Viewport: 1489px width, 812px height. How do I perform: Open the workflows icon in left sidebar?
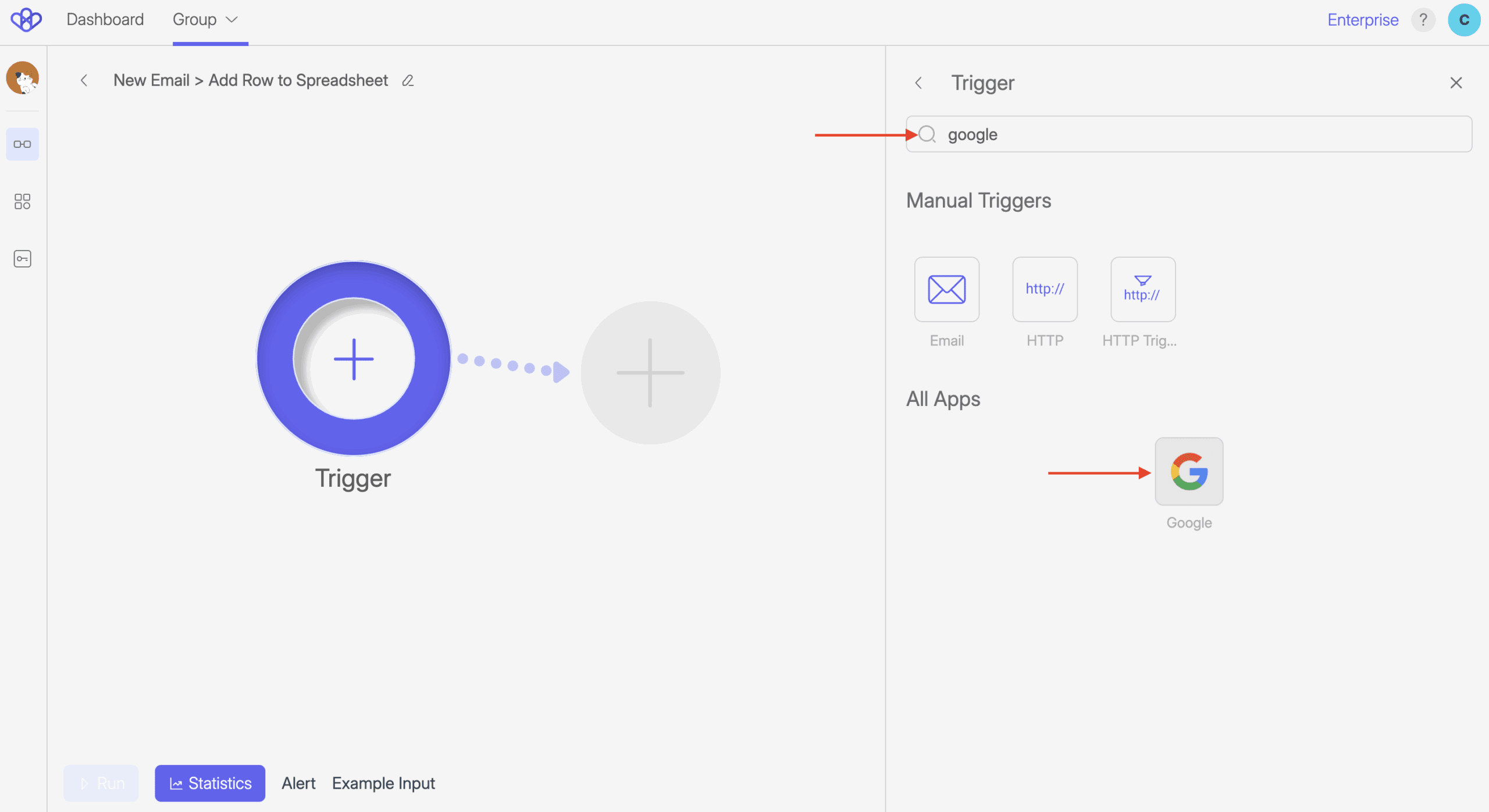(x=22, y=144)
